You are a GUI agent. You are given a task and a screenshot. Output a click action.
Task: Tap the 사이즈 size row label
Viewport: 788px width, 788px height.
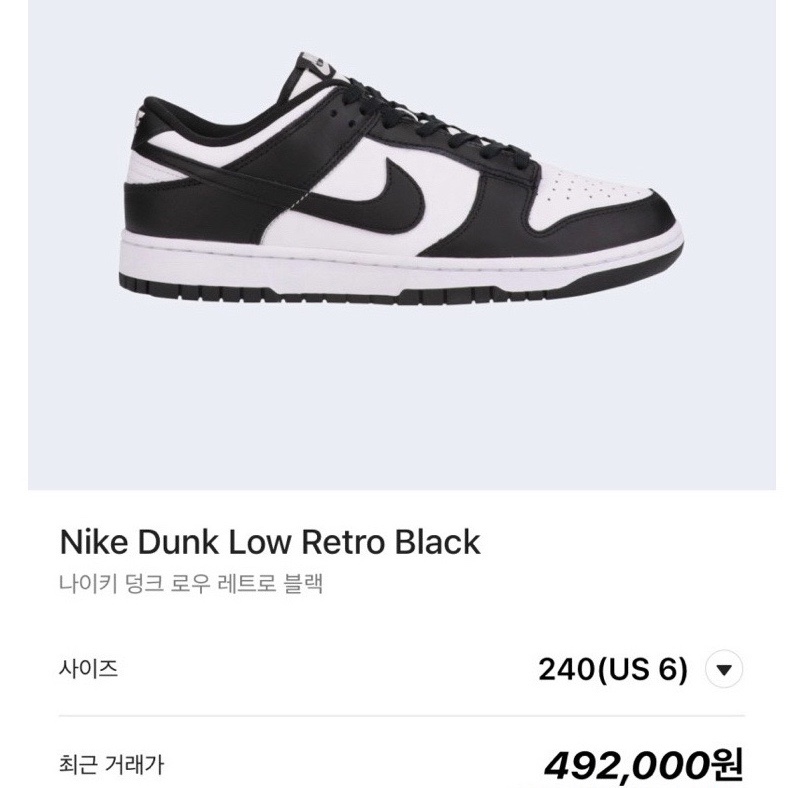[x=88, y=669]
